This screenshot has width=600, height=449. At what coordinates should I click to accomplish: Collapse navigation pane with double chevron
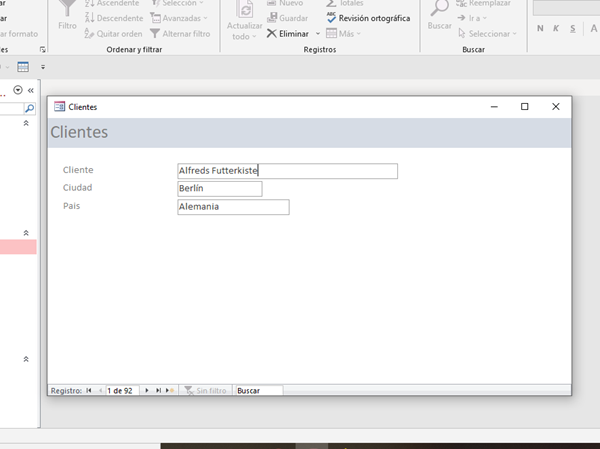pyautogui.click(x=31, y=90)
